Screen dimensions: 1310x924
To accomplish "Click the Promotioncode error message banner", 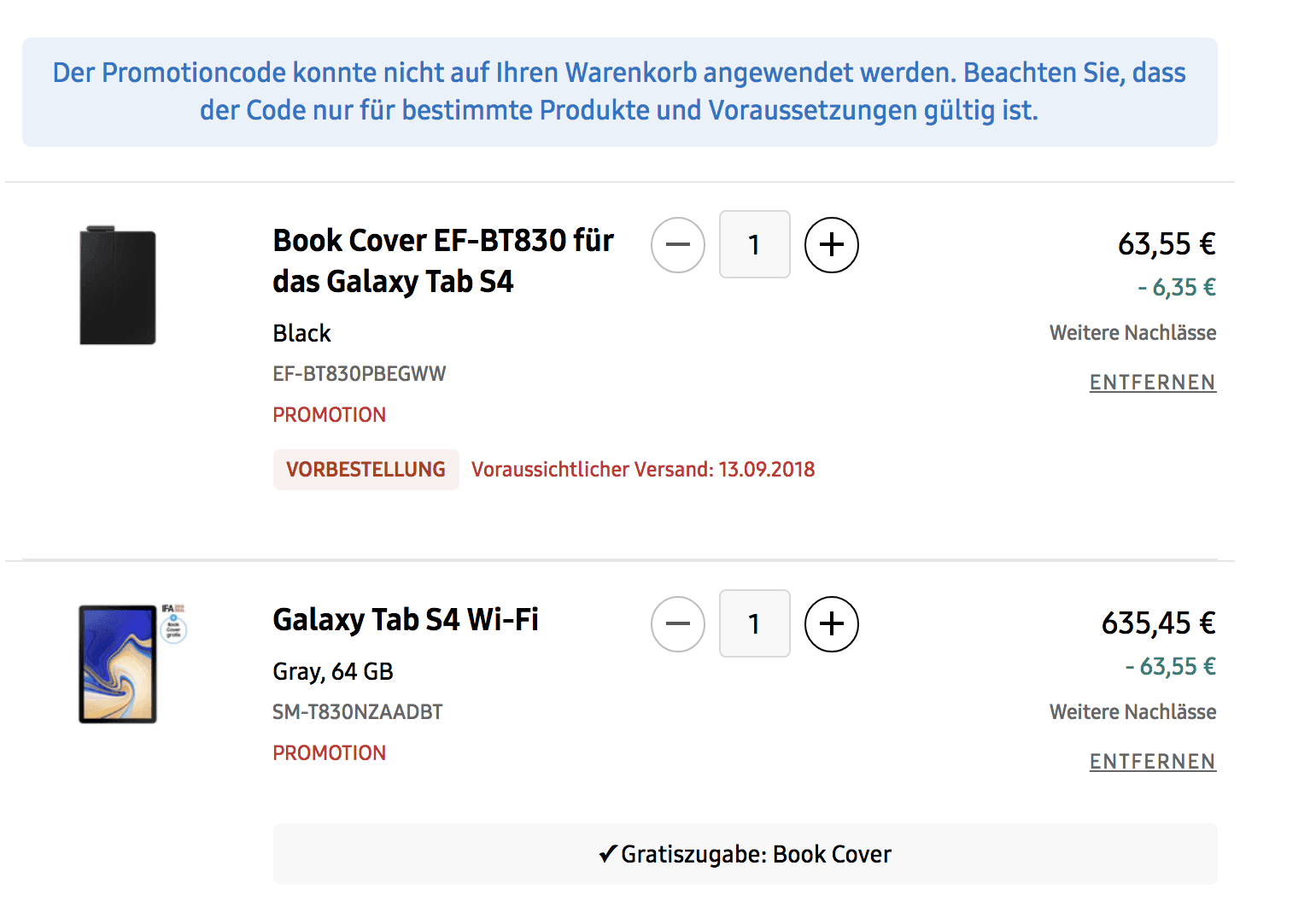I will pyautogui.click(x=620, y=92).
